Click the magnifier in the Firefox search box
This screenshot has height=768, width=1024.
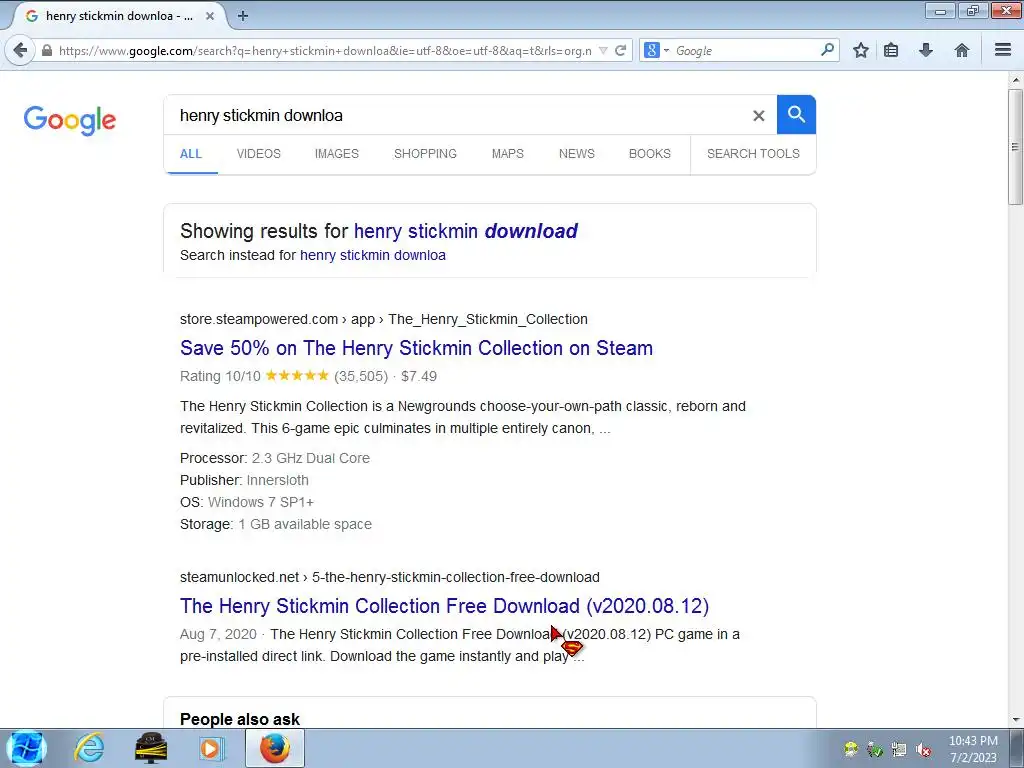[x=827, y=50]
